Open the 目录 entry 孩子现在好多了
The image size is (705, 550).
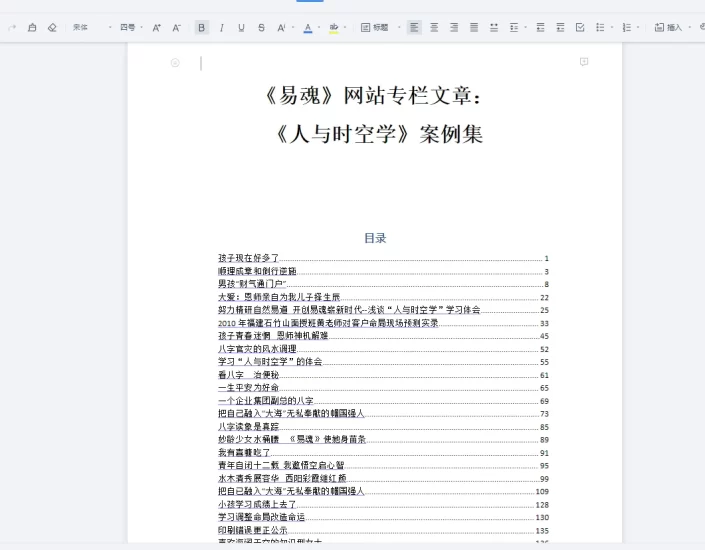coord(250,258)
